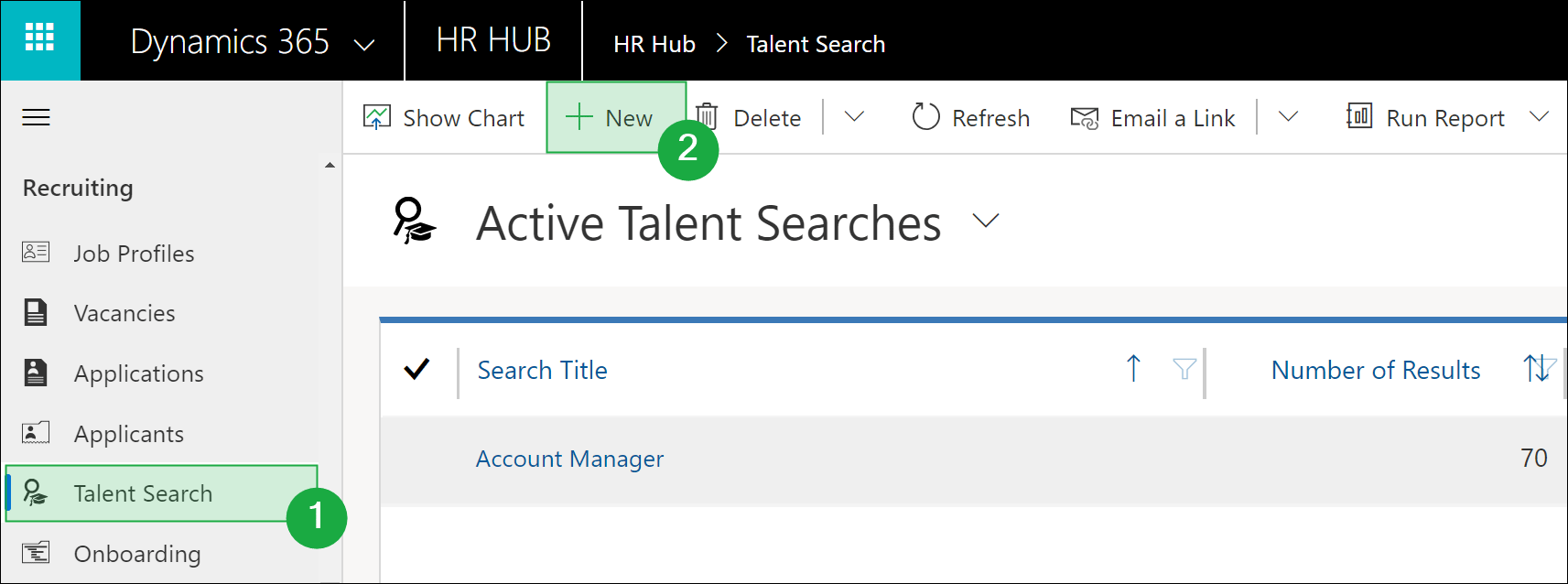Click the Email a Link label
1568x584 pixels.
point(1173,118)
